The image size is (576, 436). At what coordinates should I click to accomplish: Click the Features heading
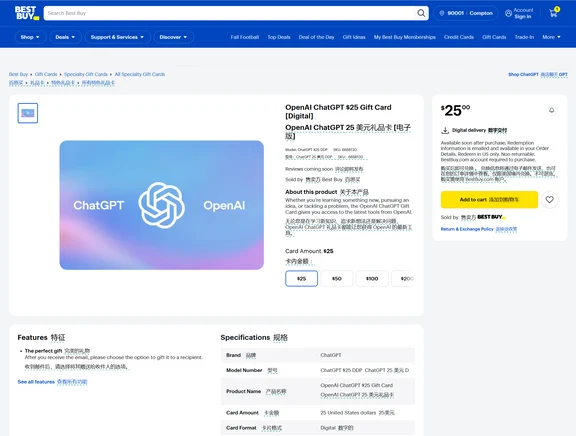pos(32,337)
